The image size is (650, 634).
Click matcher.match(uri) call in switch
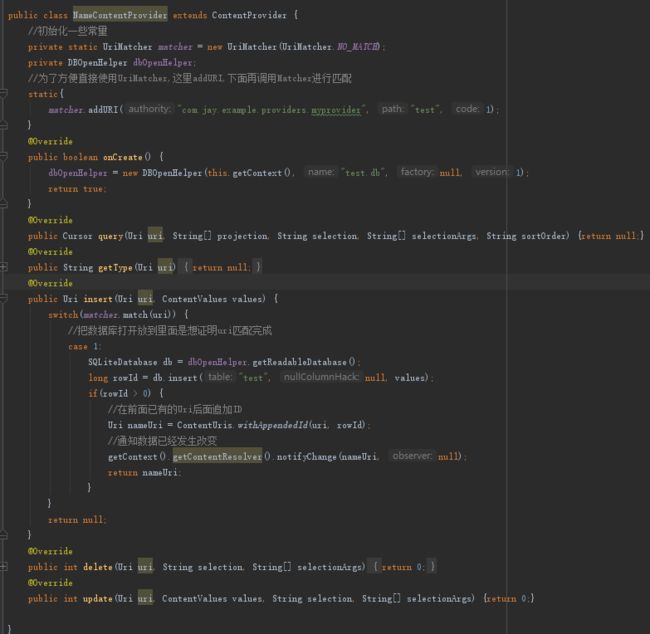(x=129, y=315)
